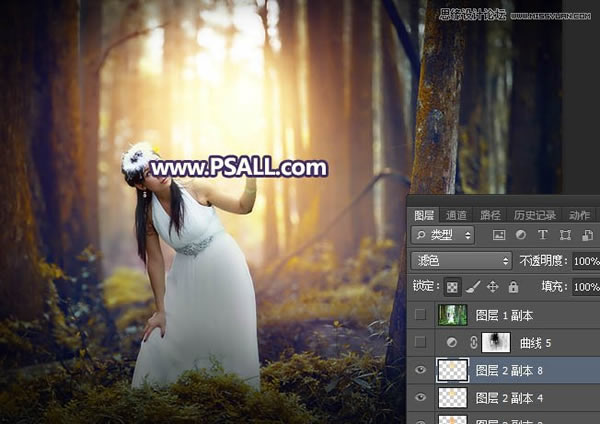Viewport: 600px width, 424px height.
Task: Switch to the 图层 tab
Action: coord(424,215)
